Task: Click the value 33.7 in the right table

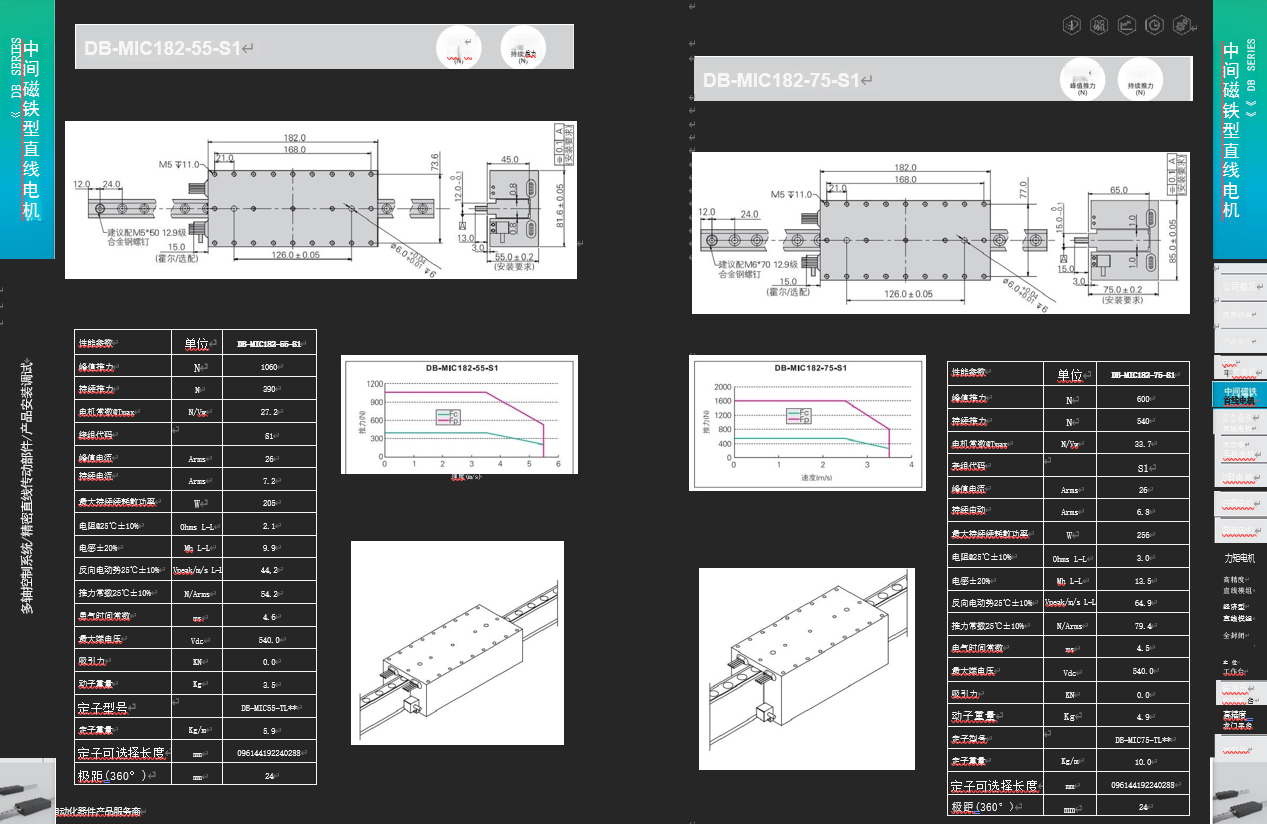Action: (1143, 443)
